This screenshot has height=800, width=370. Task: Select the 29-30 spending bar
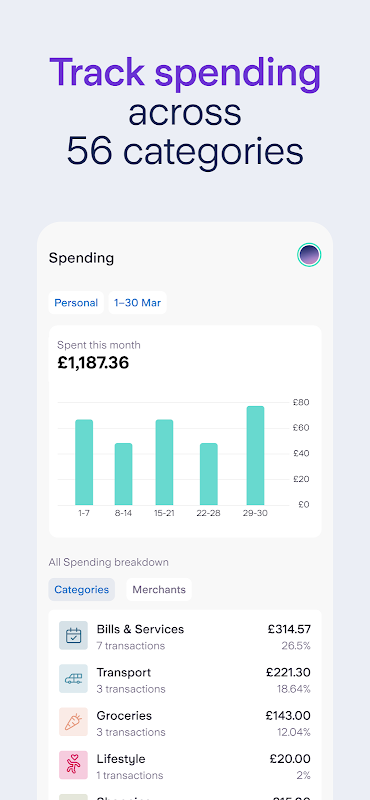[255, 456]
